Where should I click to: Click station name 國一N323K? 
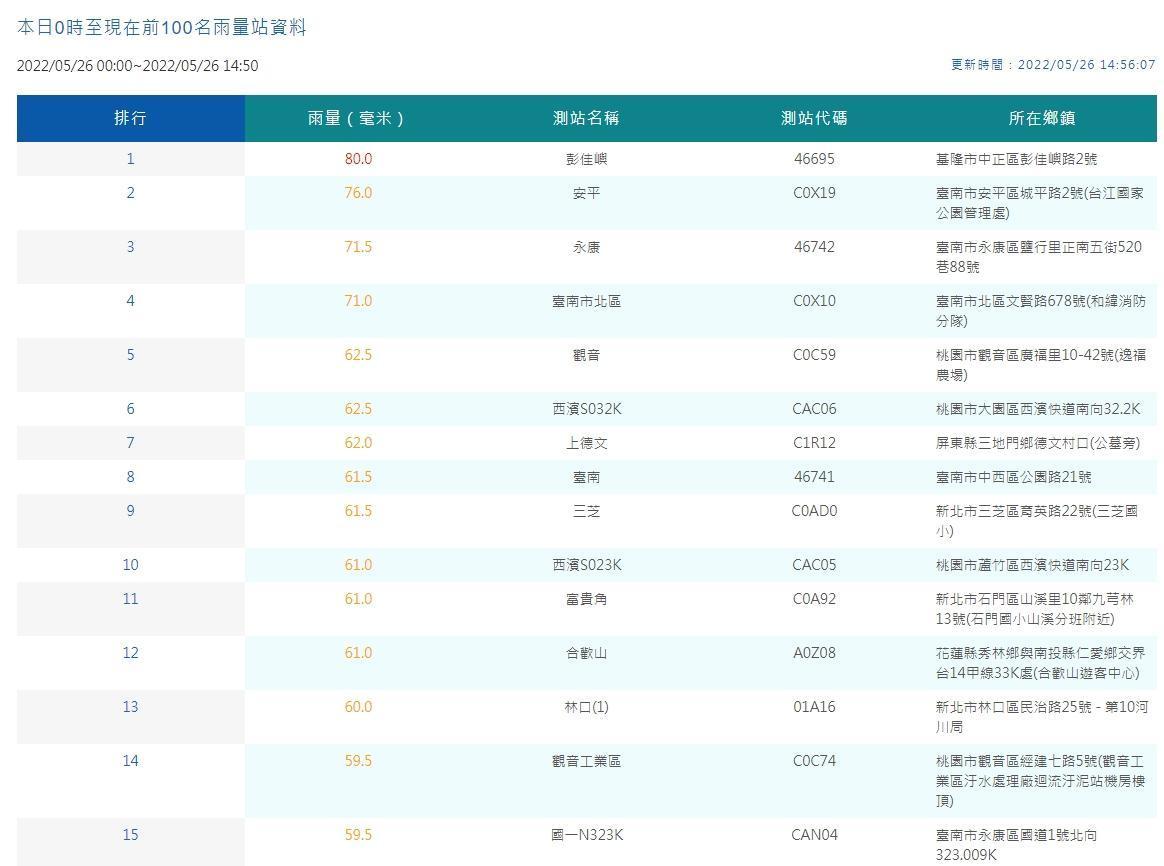587,836
